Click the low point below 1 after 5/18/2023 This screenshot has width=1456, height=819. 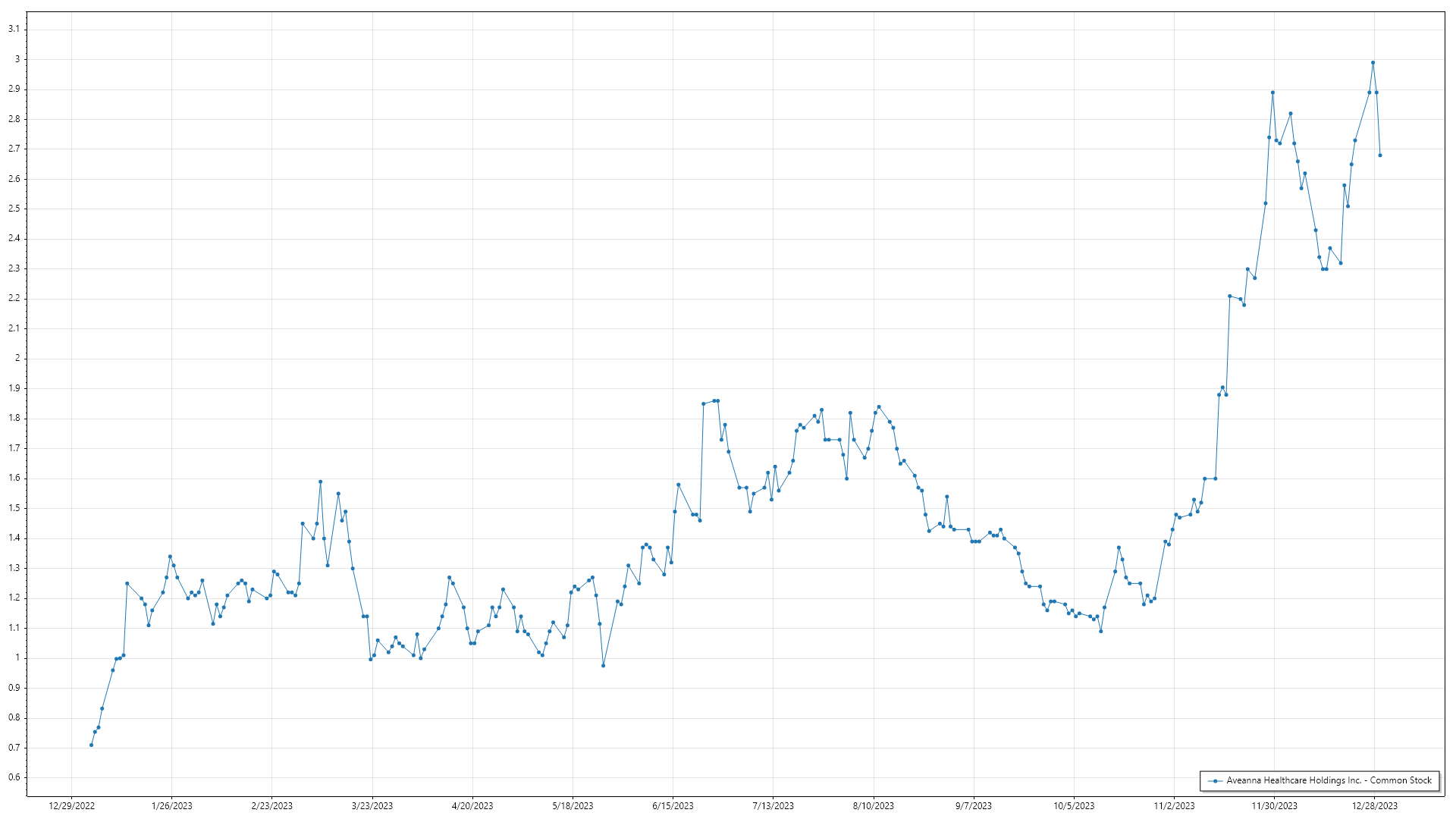(603, 666)
